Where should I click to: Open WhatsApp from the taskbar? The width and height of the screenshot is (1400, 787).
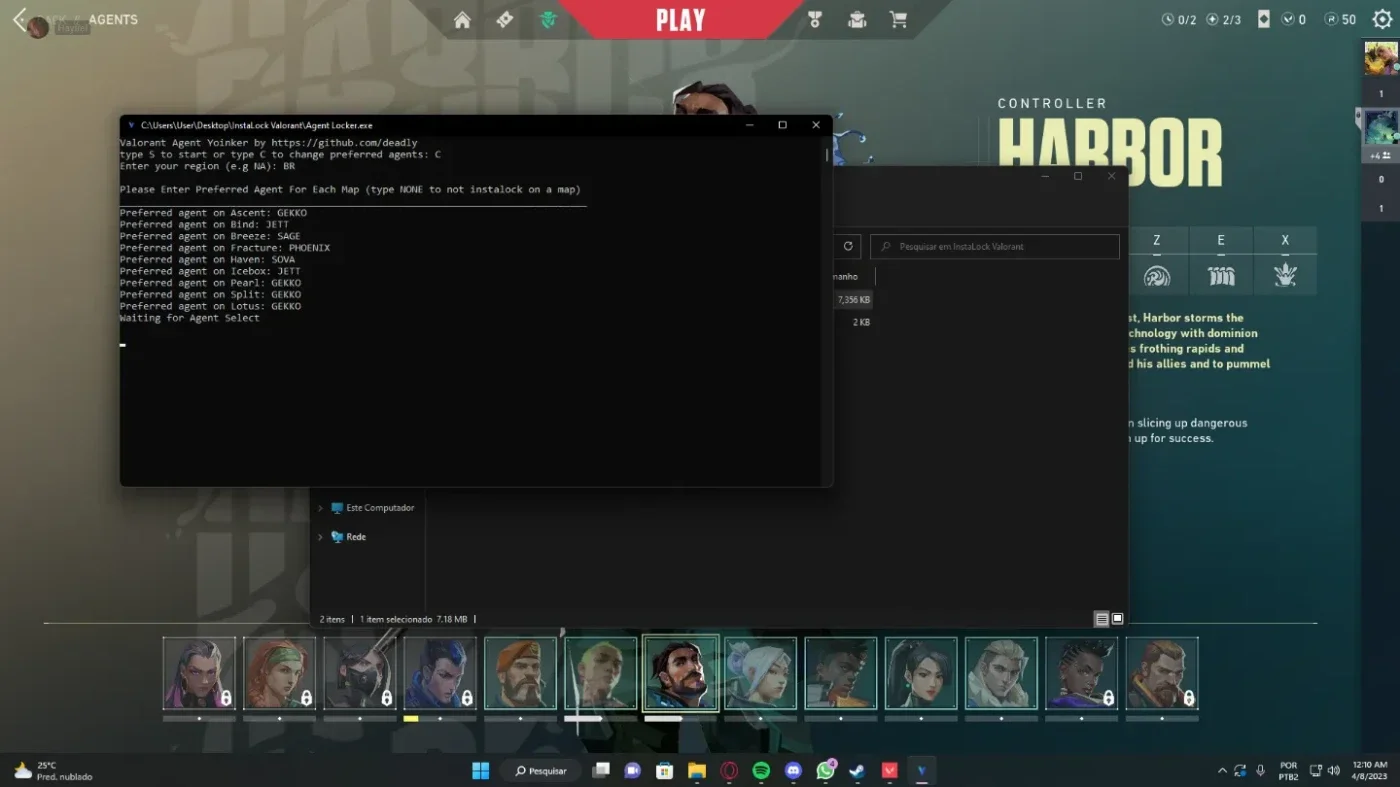(x=825, y=770)
